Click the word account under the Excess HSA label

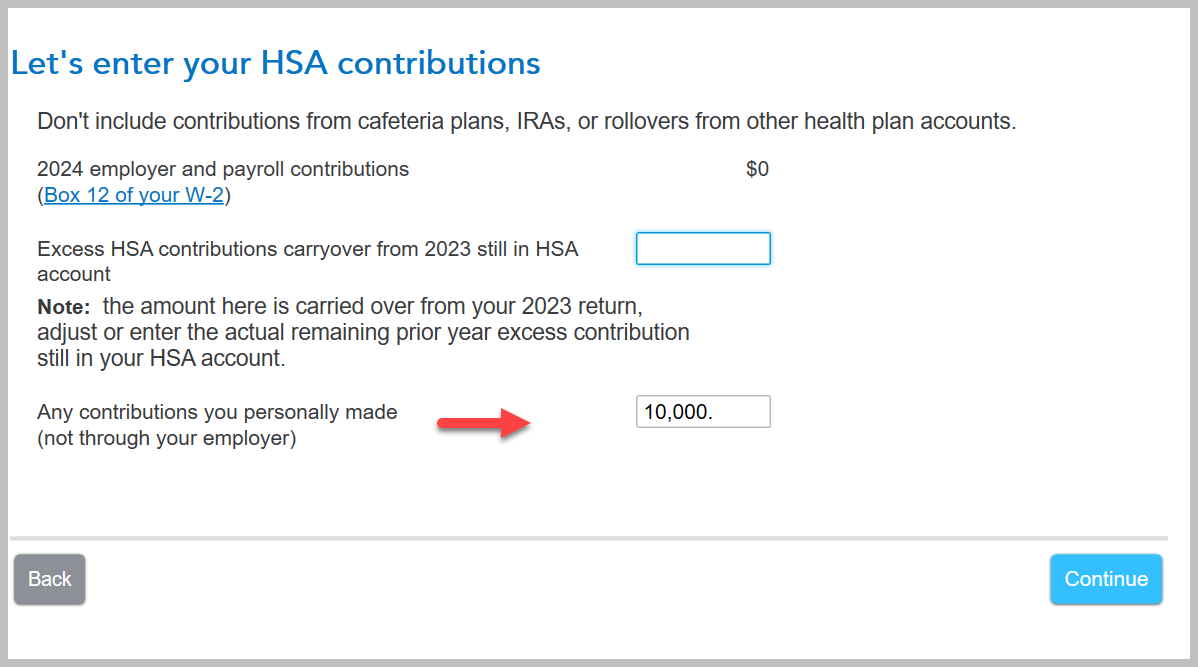tap(74, 274)
